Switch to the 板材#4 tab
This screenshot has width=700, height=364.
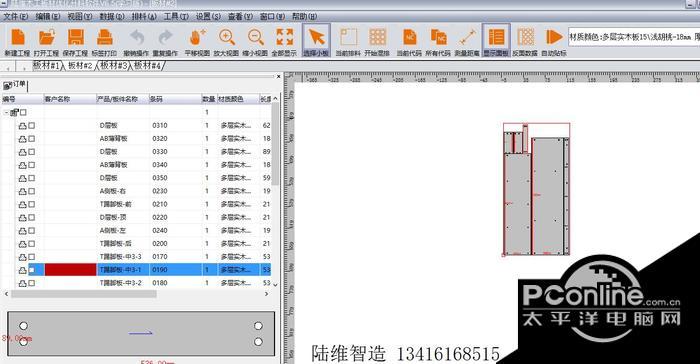[147, 66]
